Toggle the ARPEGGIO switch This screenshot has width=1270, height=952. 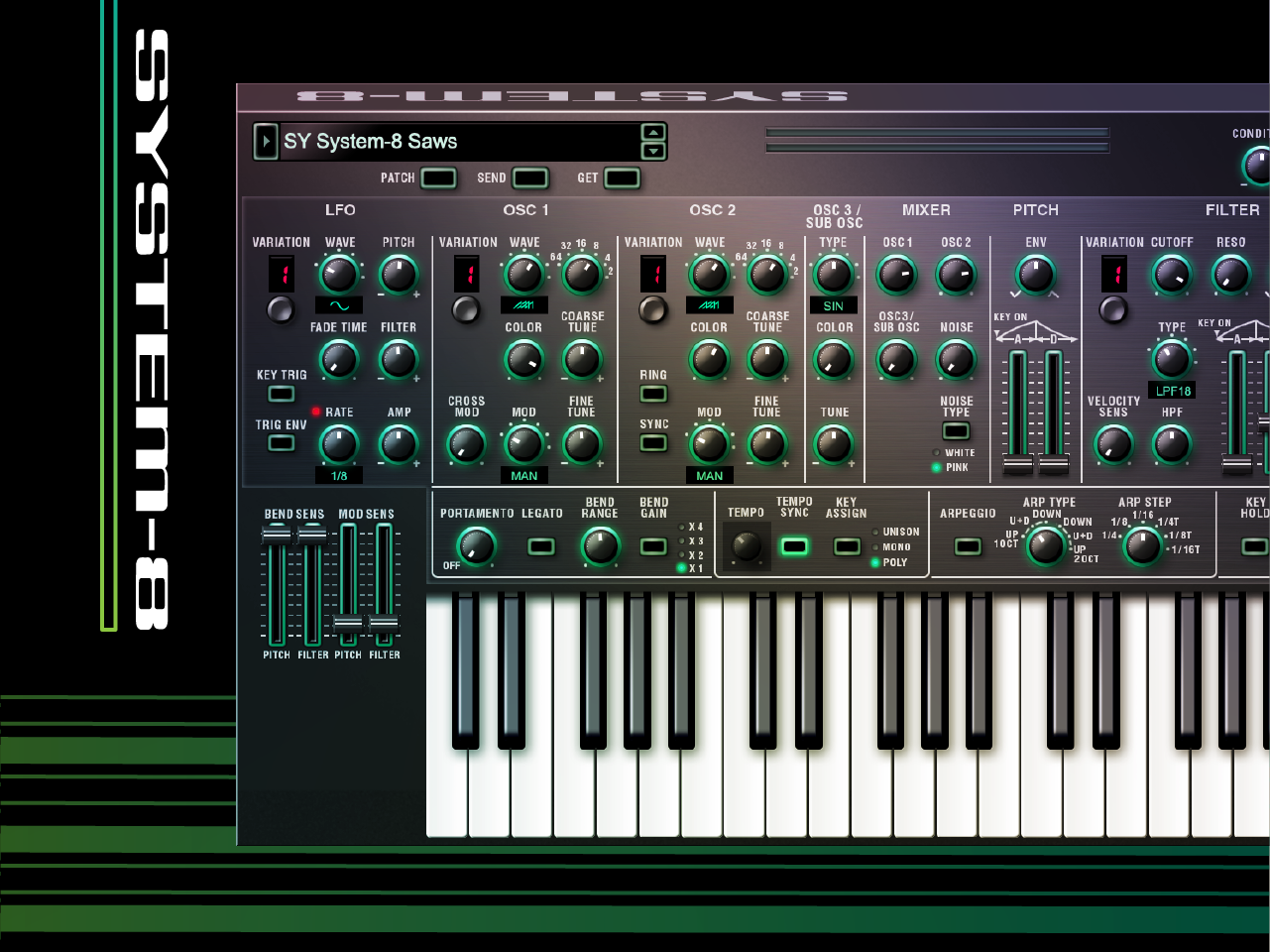[x=967, y=546]
